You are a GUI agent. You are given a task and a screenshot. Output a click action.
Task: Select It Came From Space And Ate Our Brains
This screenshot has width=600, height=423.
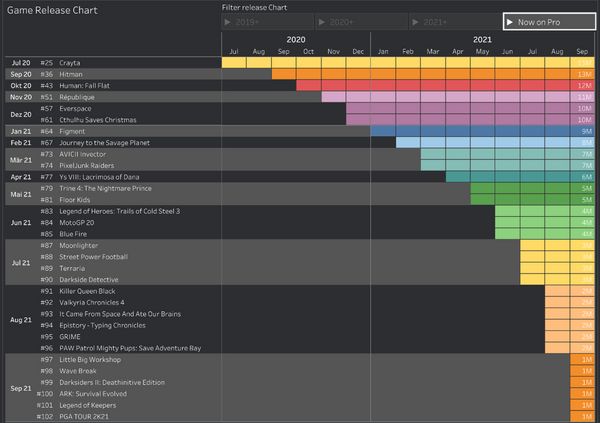[x=120, y=314]
